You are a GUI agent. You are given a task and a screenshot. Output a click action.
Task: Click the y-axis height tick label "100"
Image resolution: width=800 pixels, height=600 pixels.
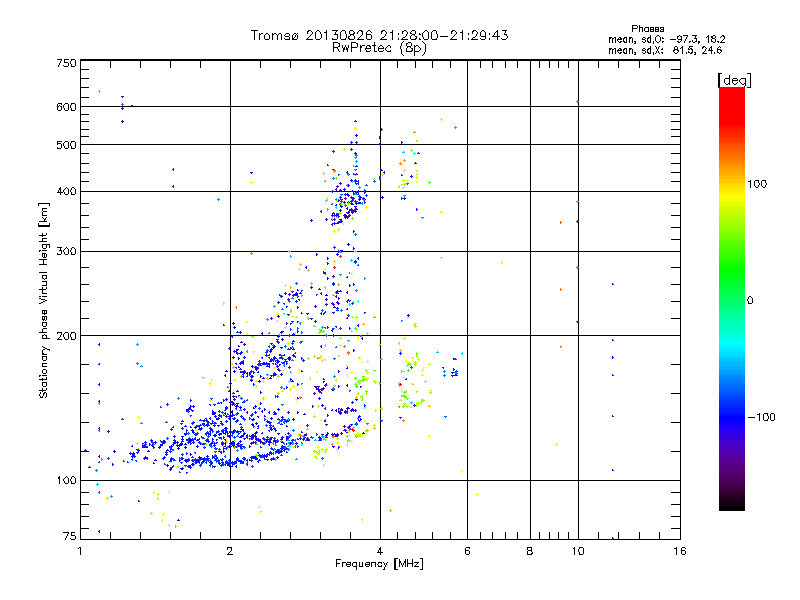[67, 481]
